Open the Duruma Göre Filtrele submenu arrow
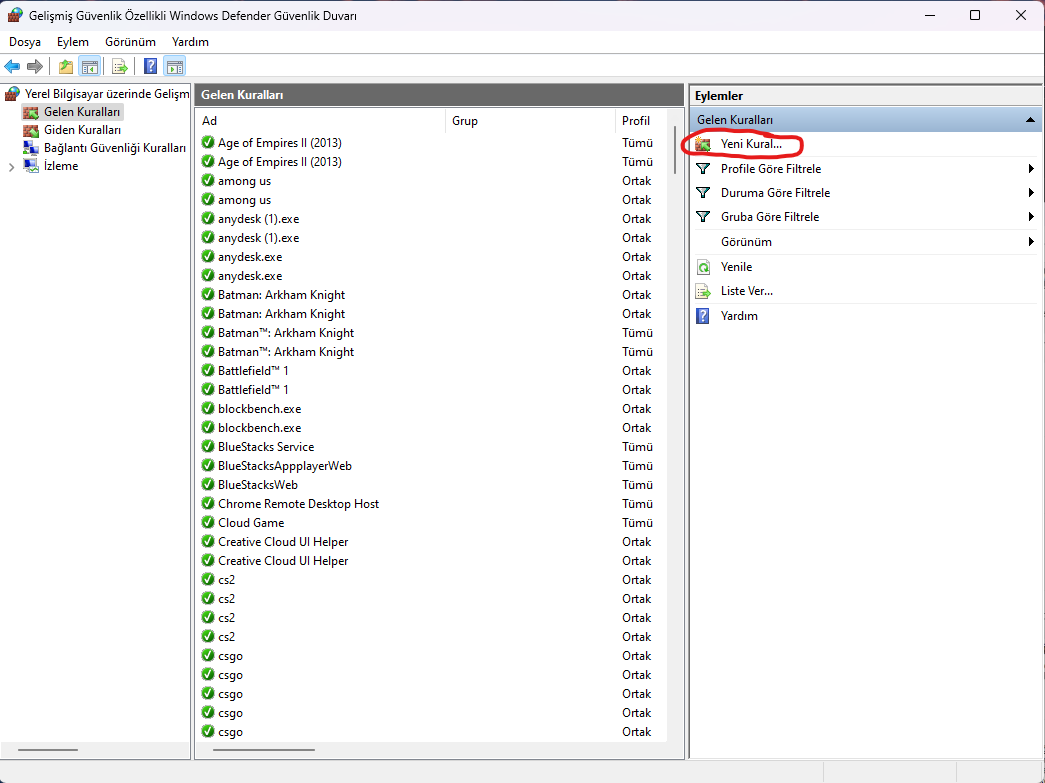This screenshot has width=1045, height=783. [1031, 193]
